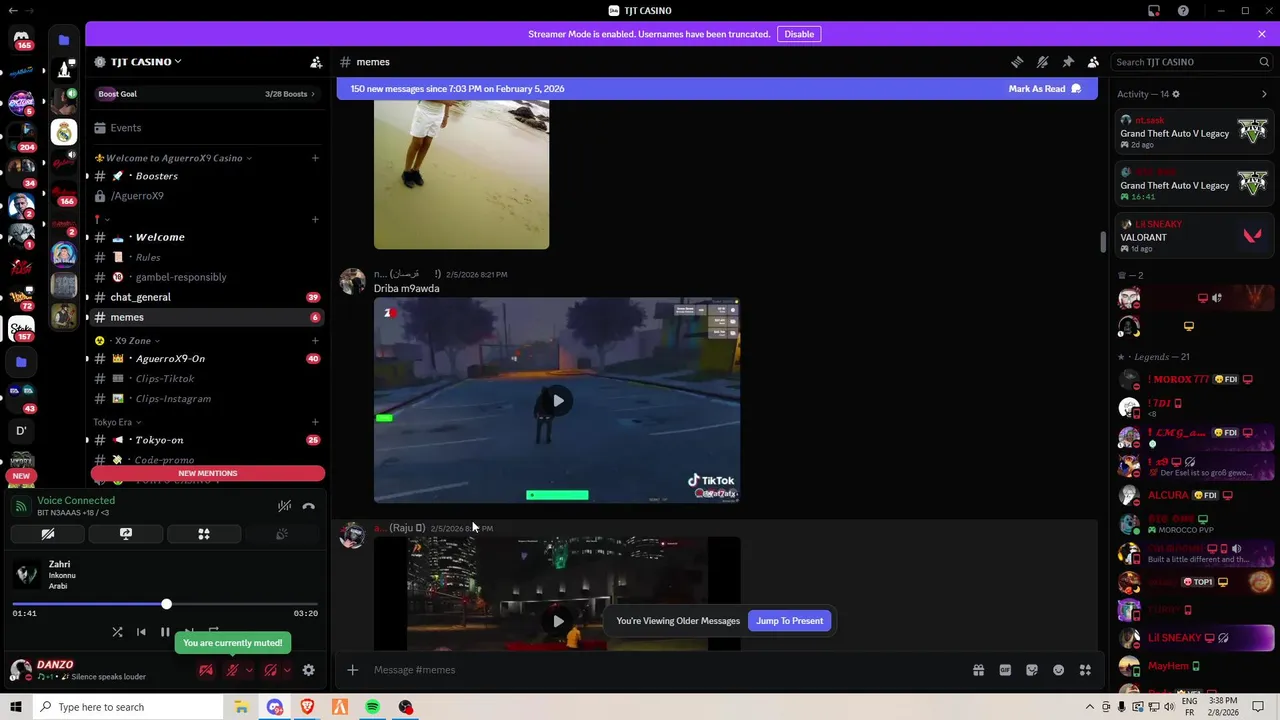Open the Rules channel
The width and height of the screenshot is (1280, 720).
[208, 257]
